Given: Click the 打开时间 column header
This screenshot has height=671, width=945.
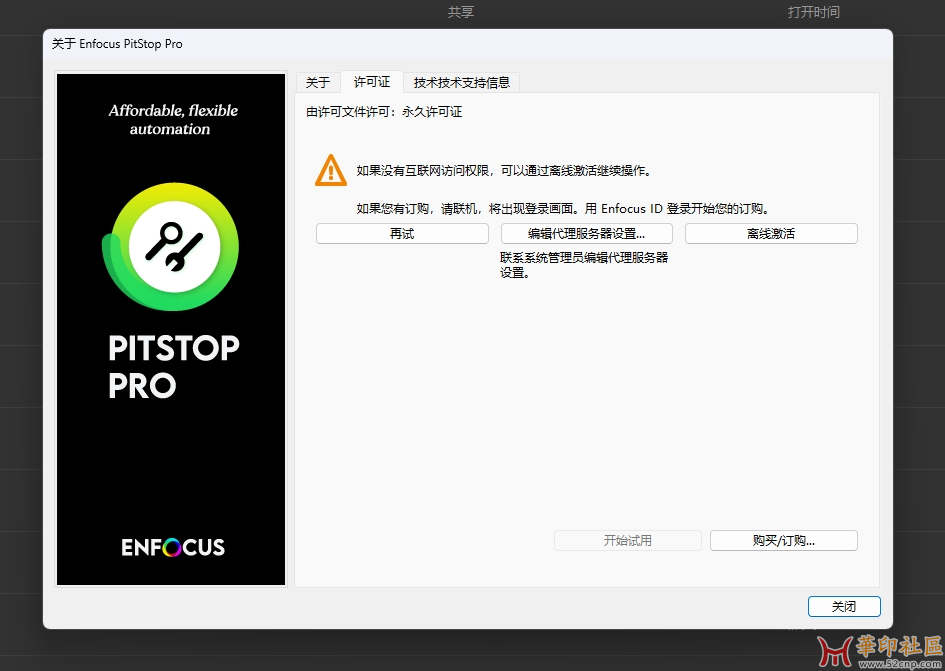Looking at the screenshot, I should pos(813,13).
